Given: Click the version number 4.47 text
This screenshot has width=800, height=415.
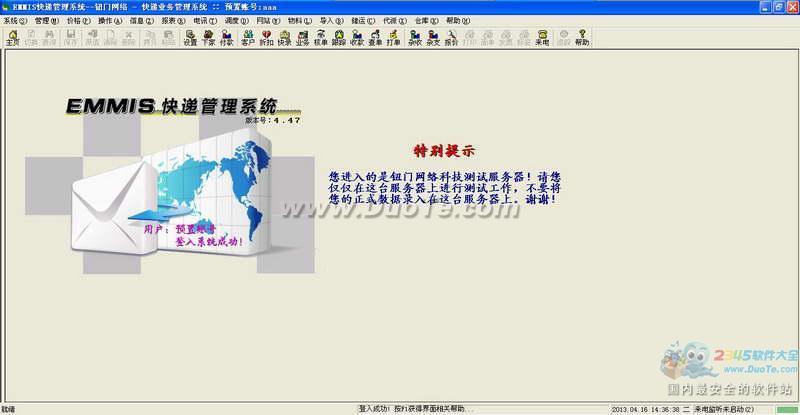Looking at the screenshot, I should pyautogui.click(x=287, y=120).
